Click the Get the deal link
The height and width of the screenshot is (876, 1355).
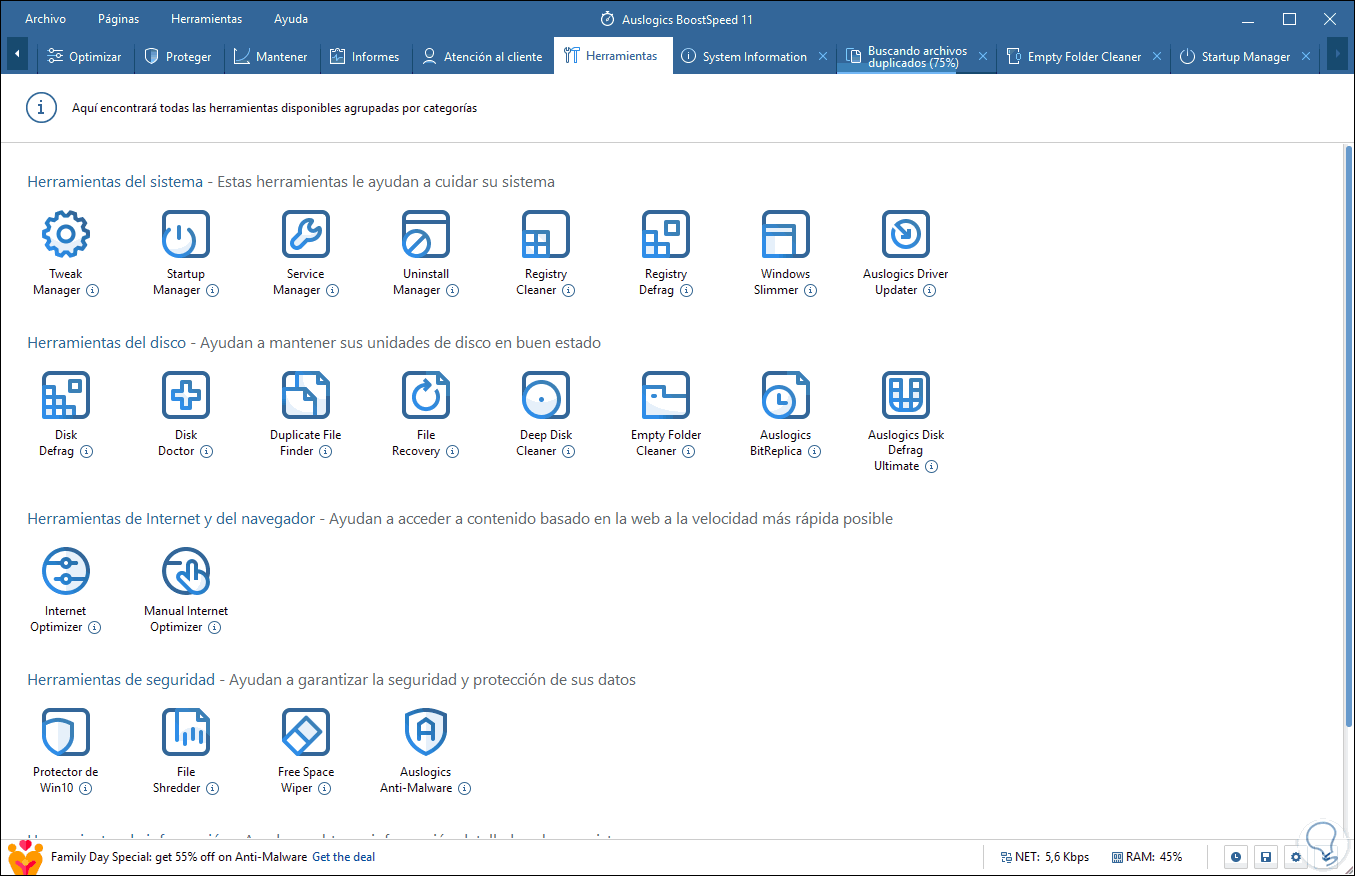tap(343, 857)
